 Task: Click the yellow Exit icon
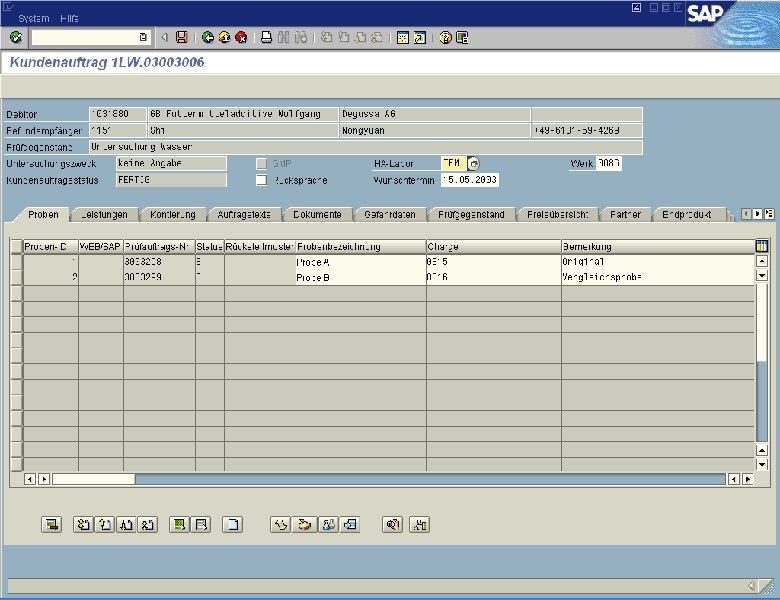[224, 37]
